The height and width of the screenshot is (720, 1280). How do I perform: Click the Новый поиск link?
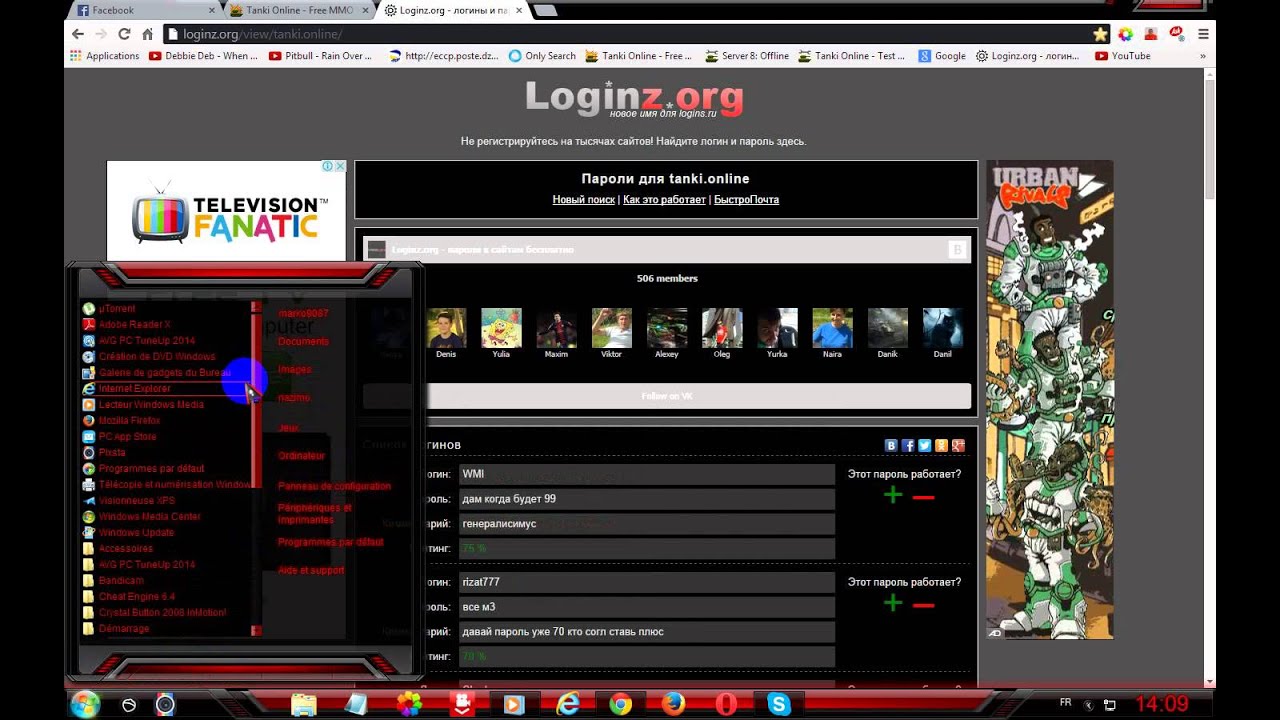point(583,200)
